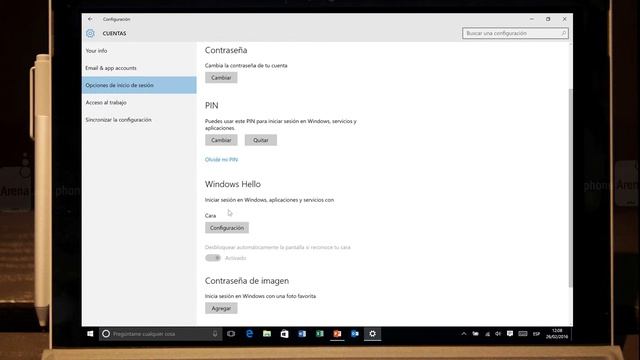Click the settings page vertical scrollbar
640x360 pixels.
click(570, 188)
